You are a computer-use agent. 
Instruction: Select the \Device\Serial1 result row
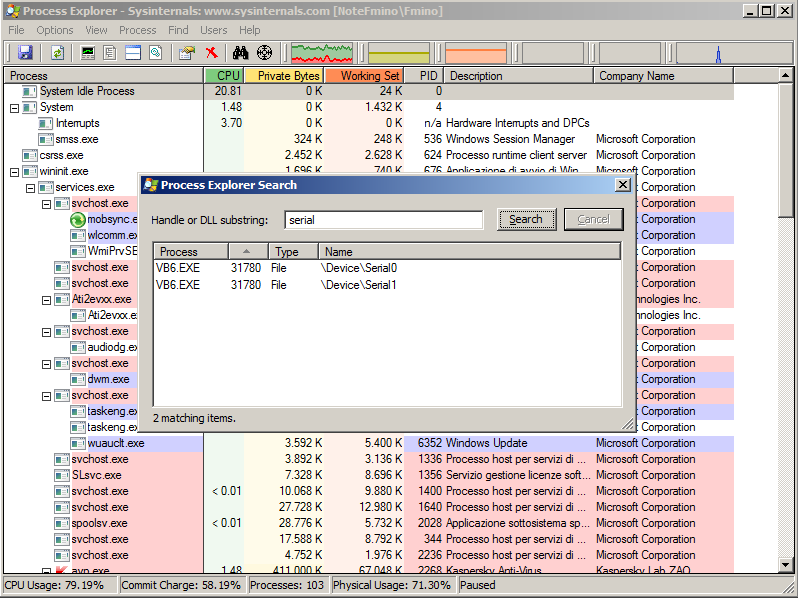point(387,285)
